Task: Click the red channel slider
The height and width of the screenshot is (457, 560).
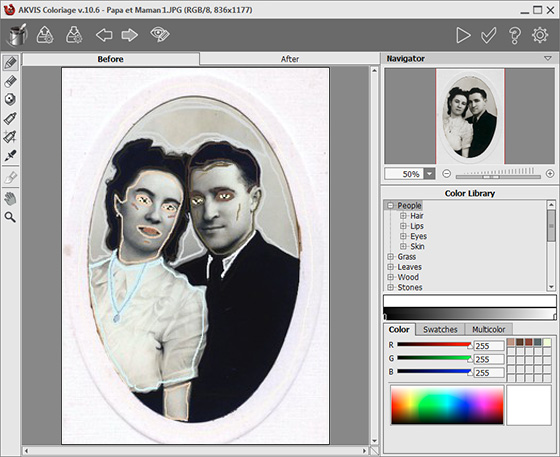Action: coord(434,345)
